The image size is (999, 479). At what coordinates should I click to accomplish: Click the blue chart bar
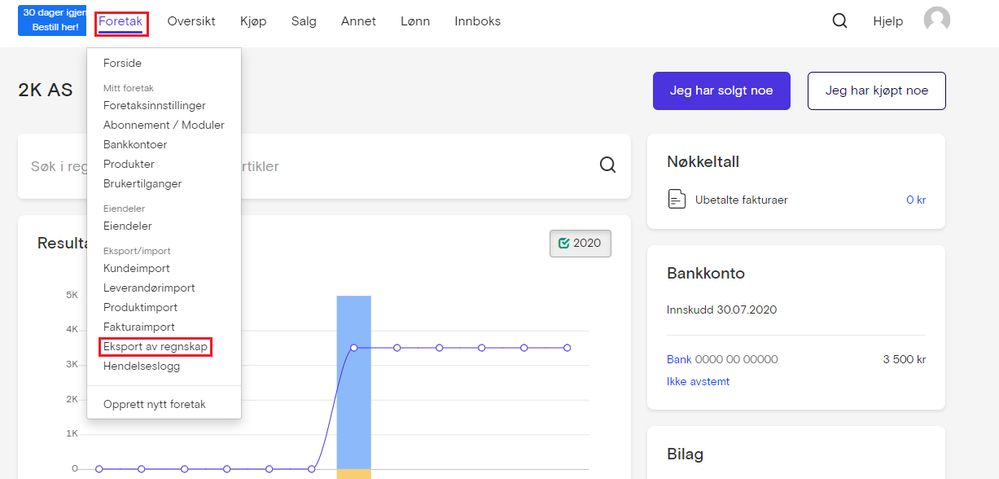pos(354,380)
